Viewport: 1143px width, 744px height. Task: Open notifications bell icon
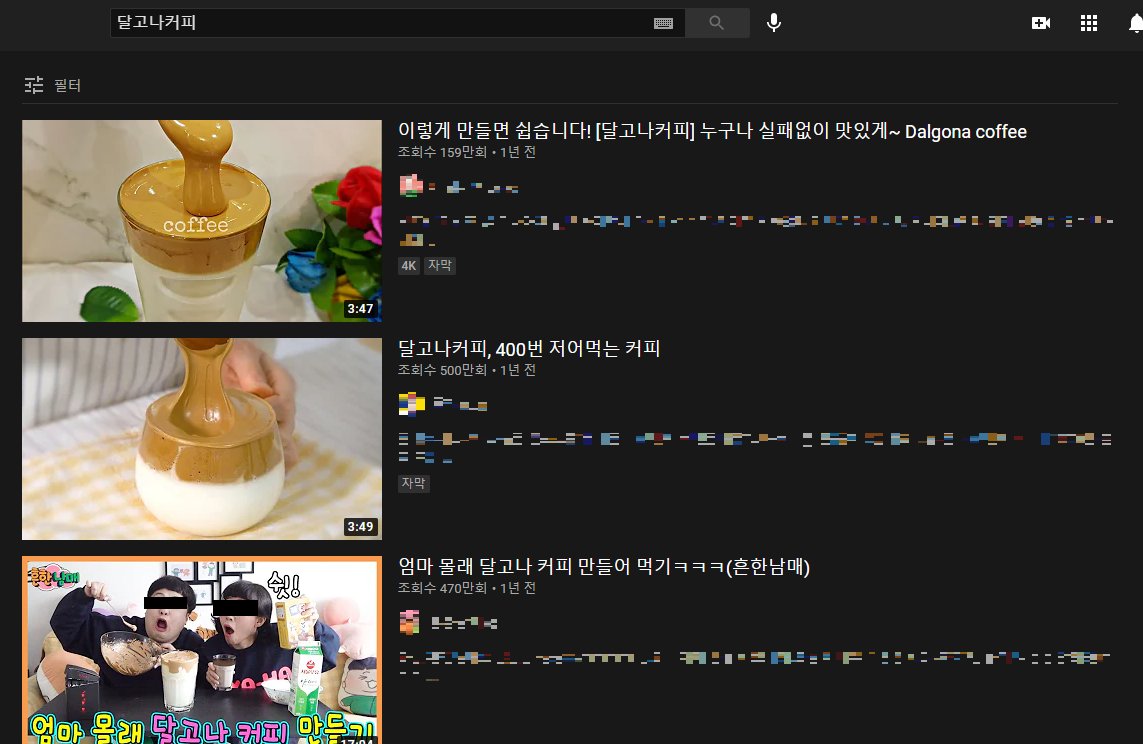(1135, 23)
